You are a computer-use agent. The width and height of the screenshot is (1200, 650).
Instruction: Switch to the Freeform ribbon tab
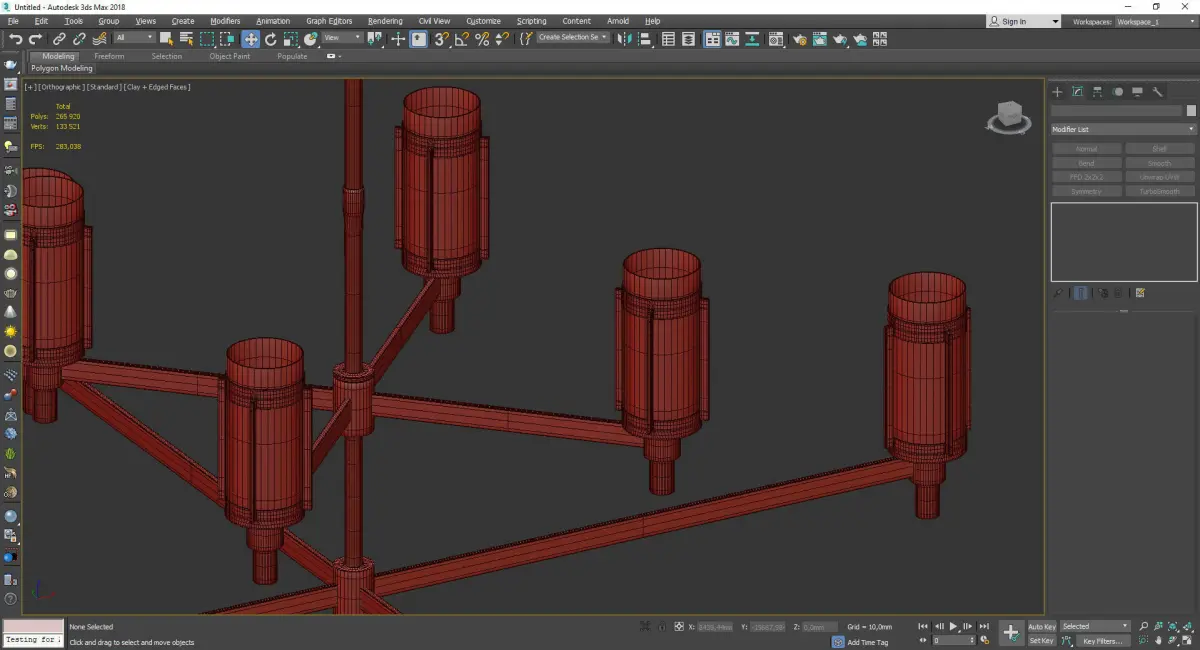109,56
